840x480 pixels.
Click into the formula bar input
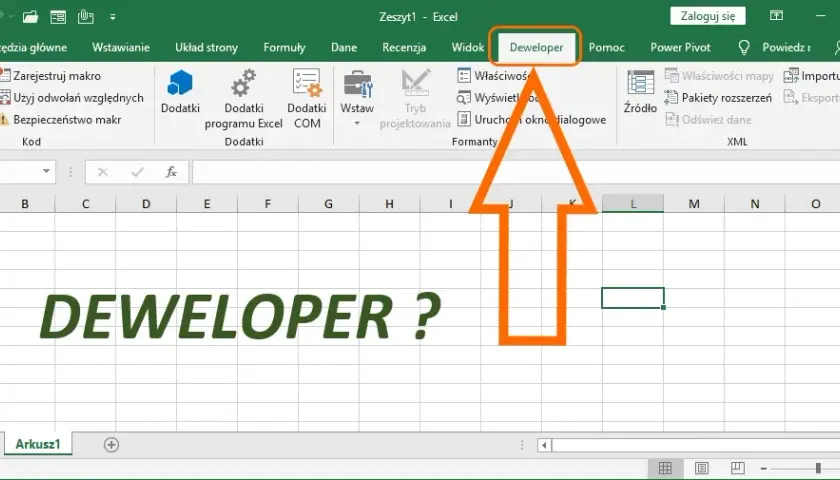click(516, 172)
